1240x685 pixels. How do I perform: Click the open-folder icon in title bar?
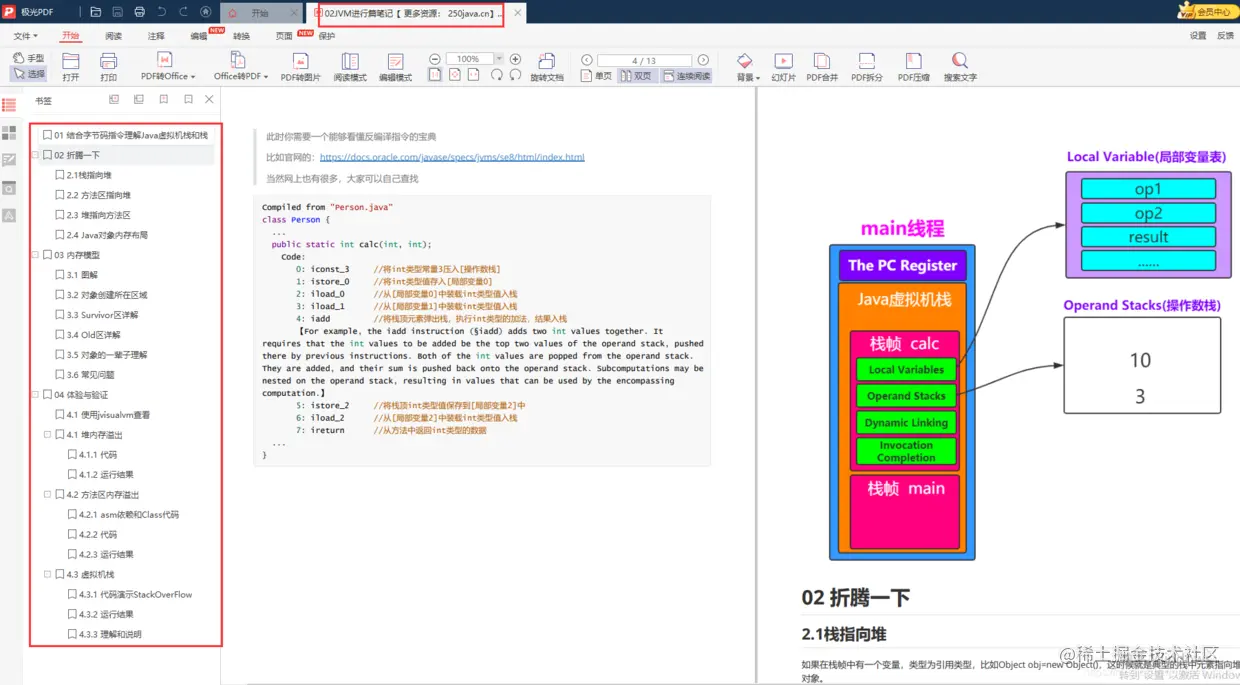tap(96, 13)
